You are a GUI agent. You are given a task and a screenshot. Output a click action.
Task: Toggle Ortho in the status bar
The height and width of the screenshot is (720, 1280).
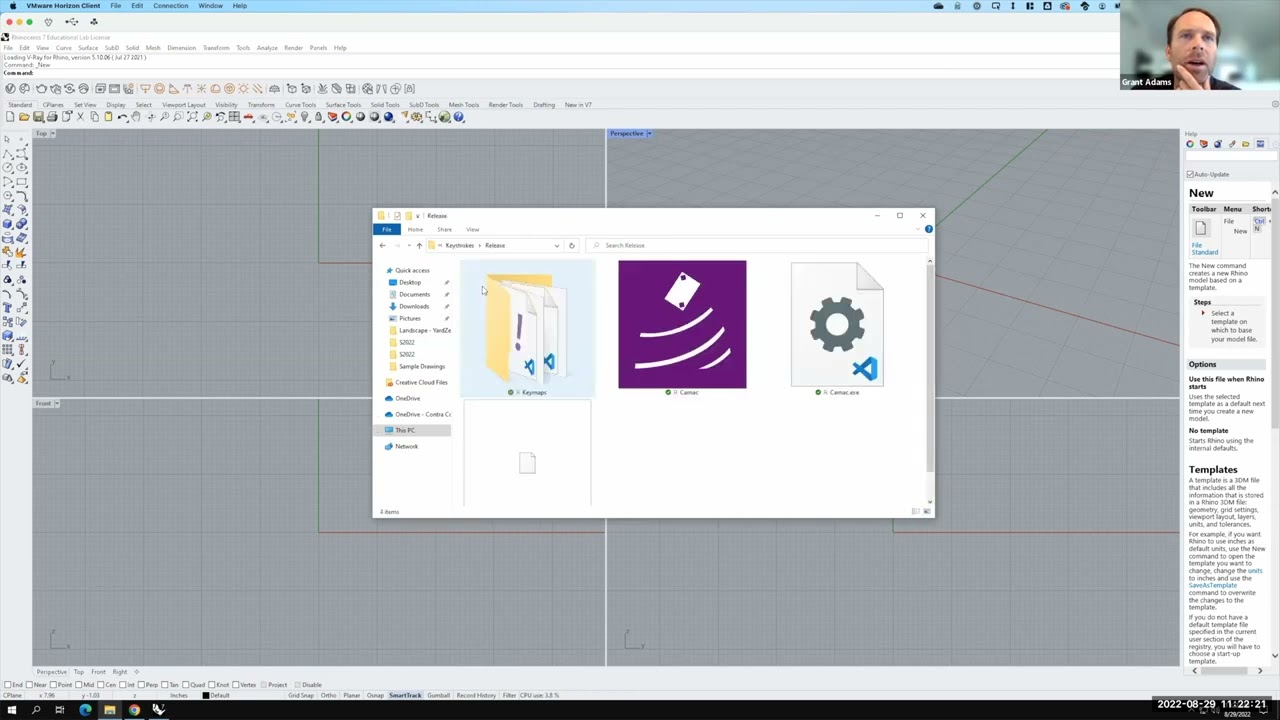click(x=328, y=695)
